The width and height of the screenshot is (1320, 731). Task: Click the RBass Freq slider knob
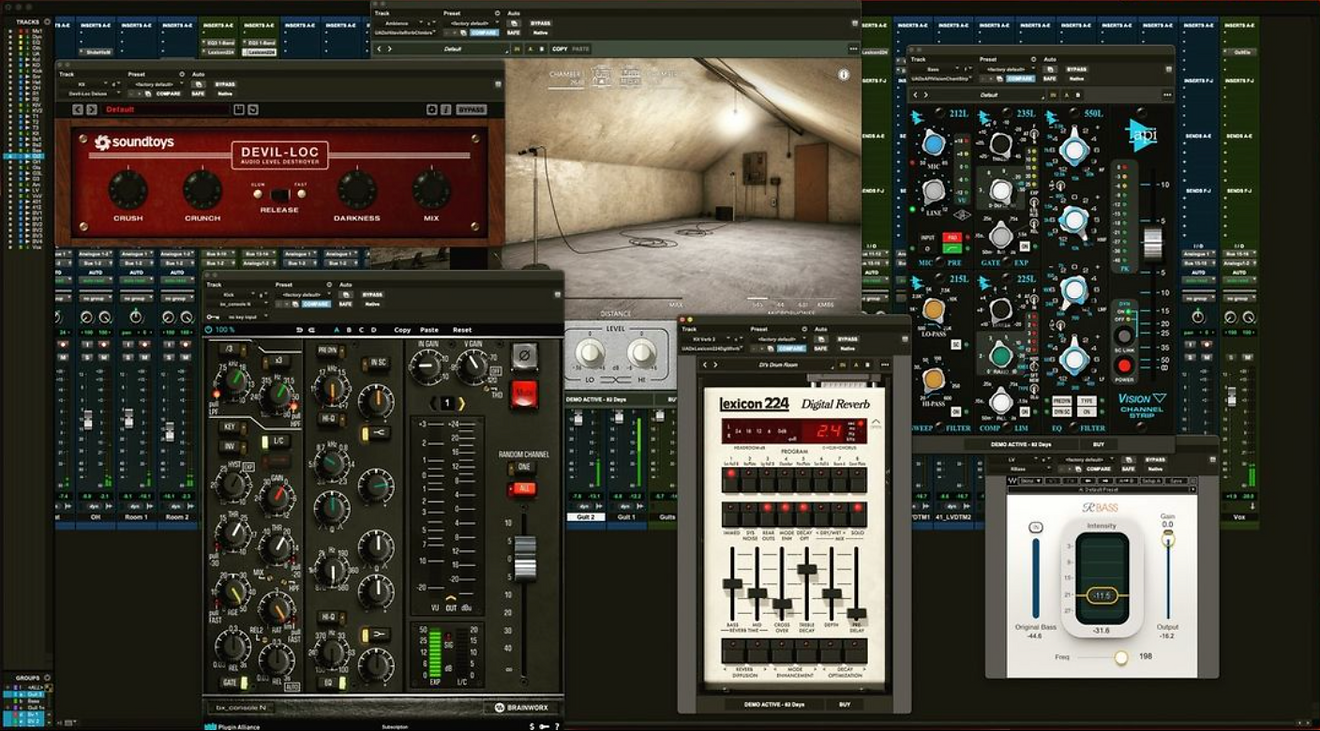pos(1121,657)
